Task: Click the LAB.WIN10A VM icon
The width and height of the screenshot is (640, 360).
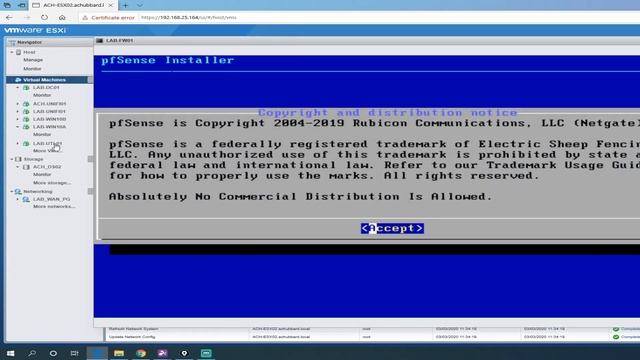Action: [26, 127]
